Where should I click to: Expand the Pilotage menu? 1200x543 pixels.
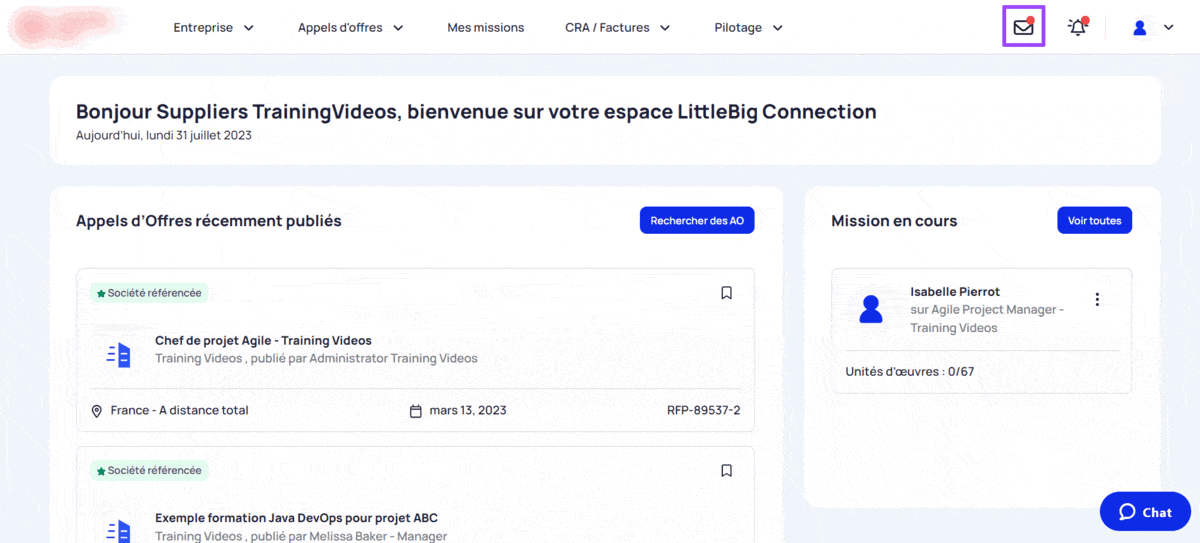coord(749,28)
